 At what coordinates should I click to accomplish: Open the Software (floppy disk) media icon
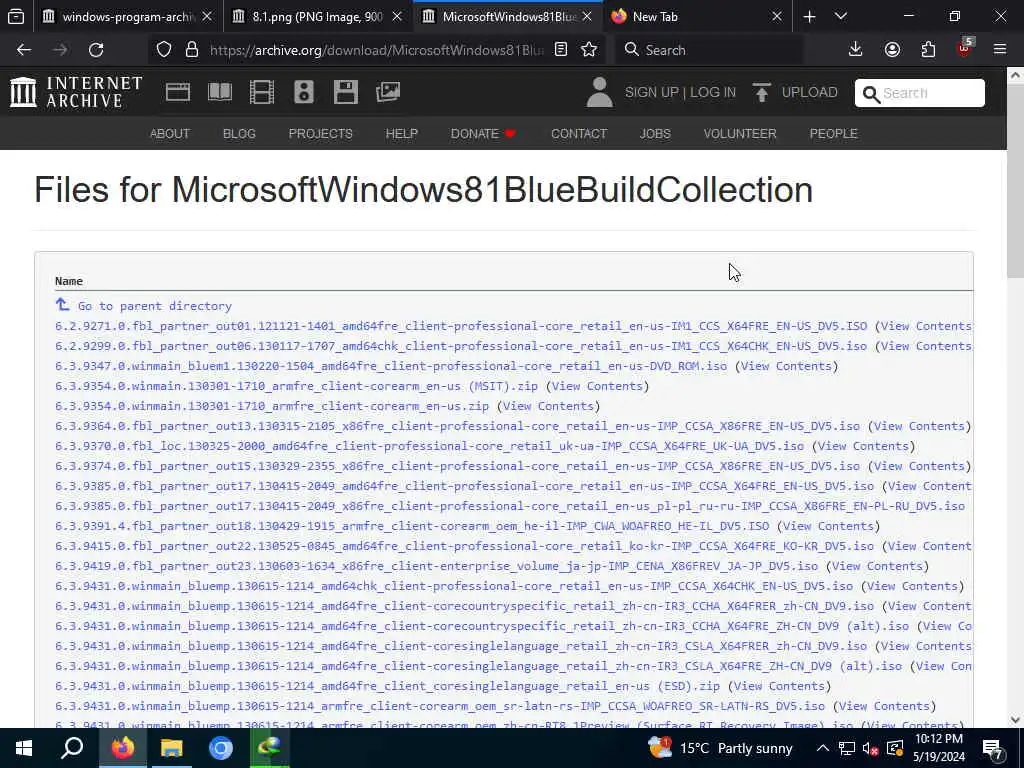point(345,92)
